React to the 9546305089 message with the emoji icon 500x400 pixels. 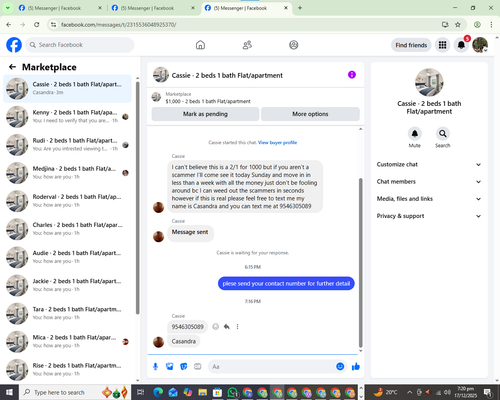pyautogui.click(x=216, y=327)
